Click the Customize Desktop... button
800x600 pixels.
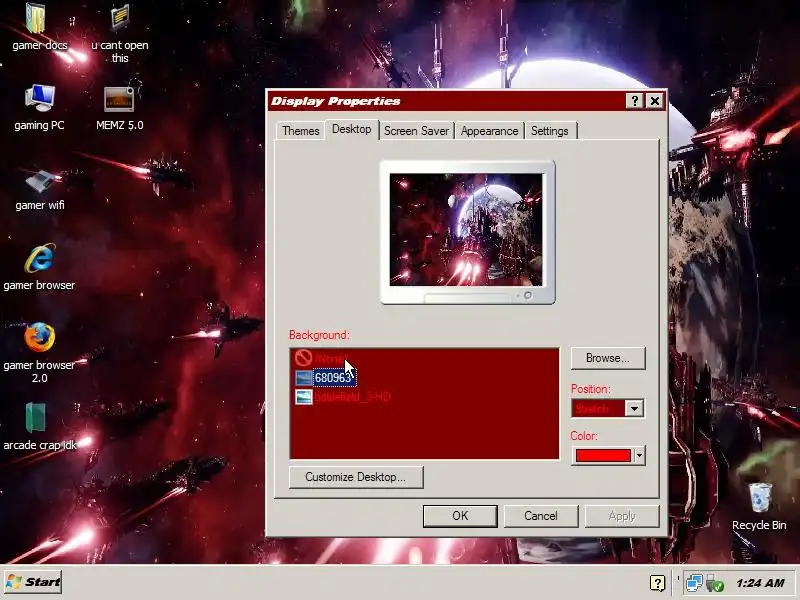356,477
